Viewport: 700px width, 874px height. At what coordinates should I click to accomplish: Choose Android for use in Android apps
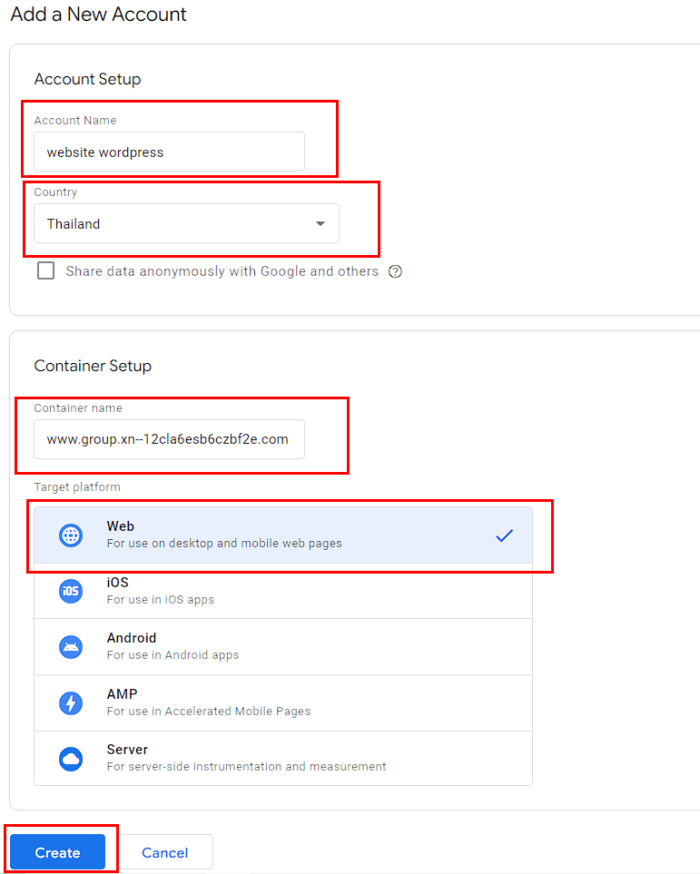pos(283,647)
